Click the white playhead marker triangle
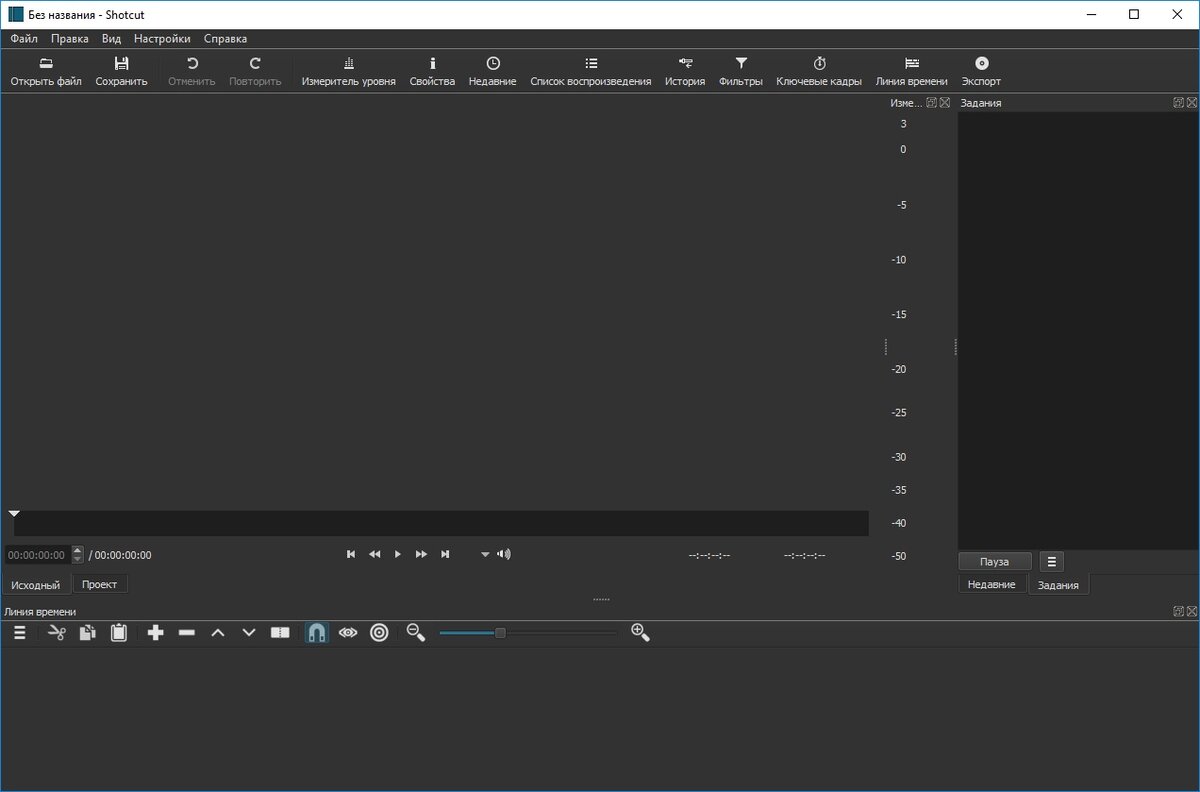 [x=14, y=513]
